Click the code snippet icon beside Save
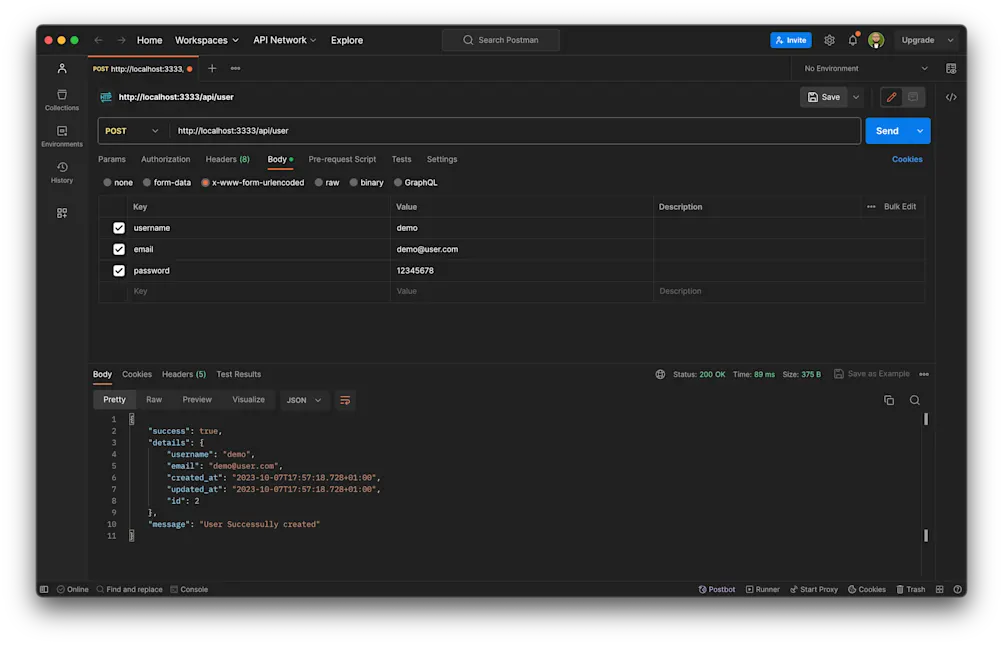 click(950, 97)
